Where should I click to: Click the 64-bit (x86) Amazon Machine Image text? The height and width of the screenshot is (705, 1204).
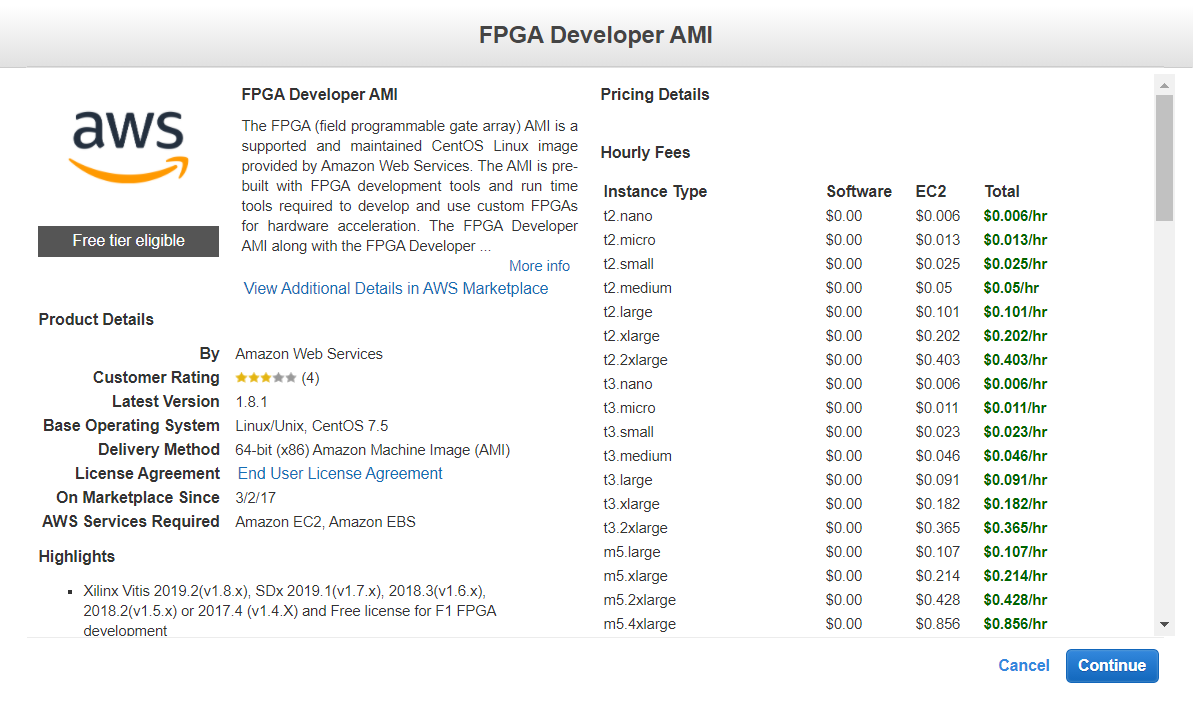pyautogui.click(x=373, y=450)
